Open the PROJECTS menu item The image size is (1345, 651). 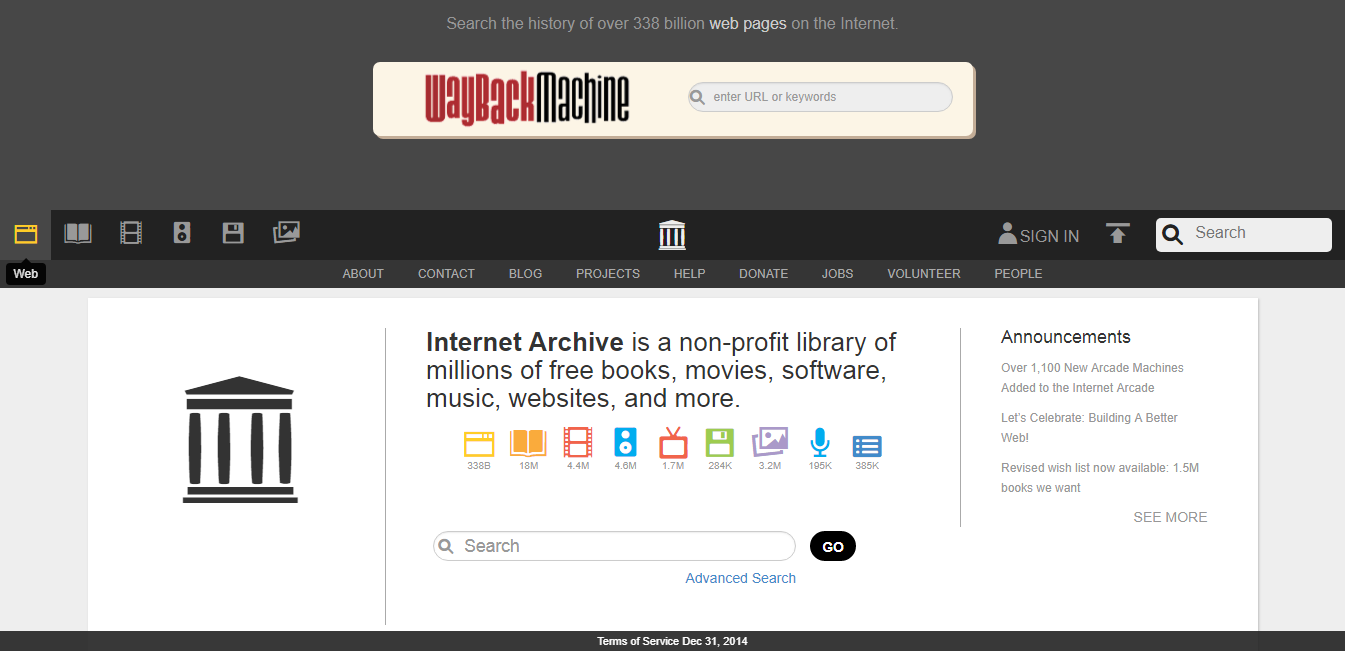coord(608,274)
